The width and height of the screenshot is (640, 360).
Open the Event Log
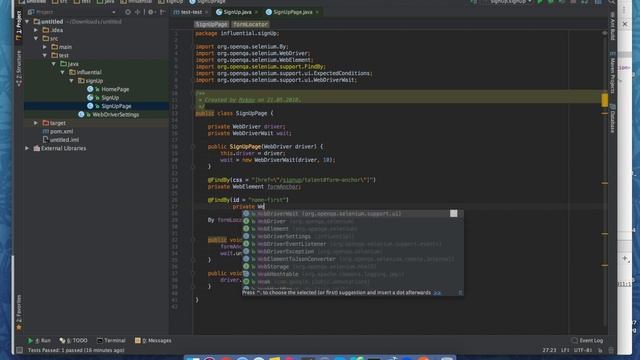pos(587,340)
